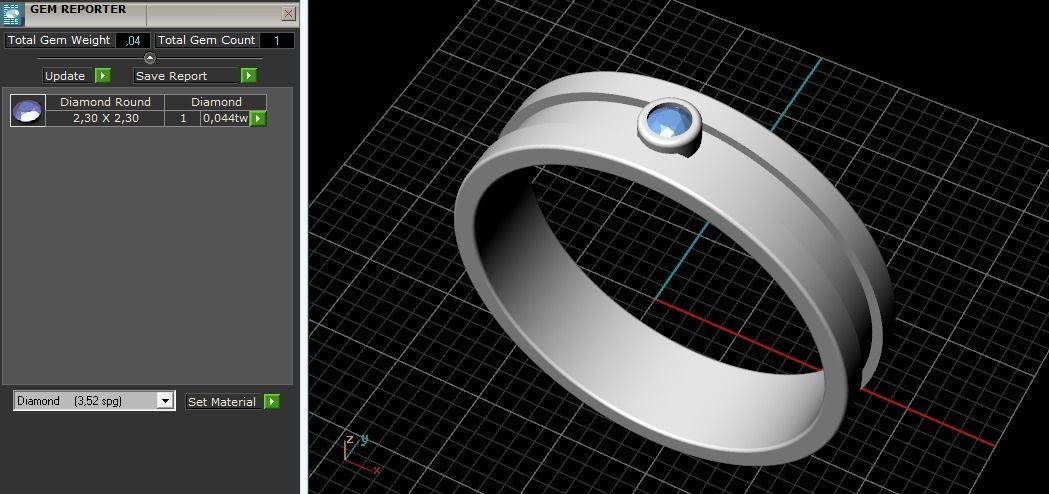The width and height of the screenshot is (1049, 494).
Task: Open the Diamond (3,52 spg) material dropdown
Action: click(x=94, y=401)
